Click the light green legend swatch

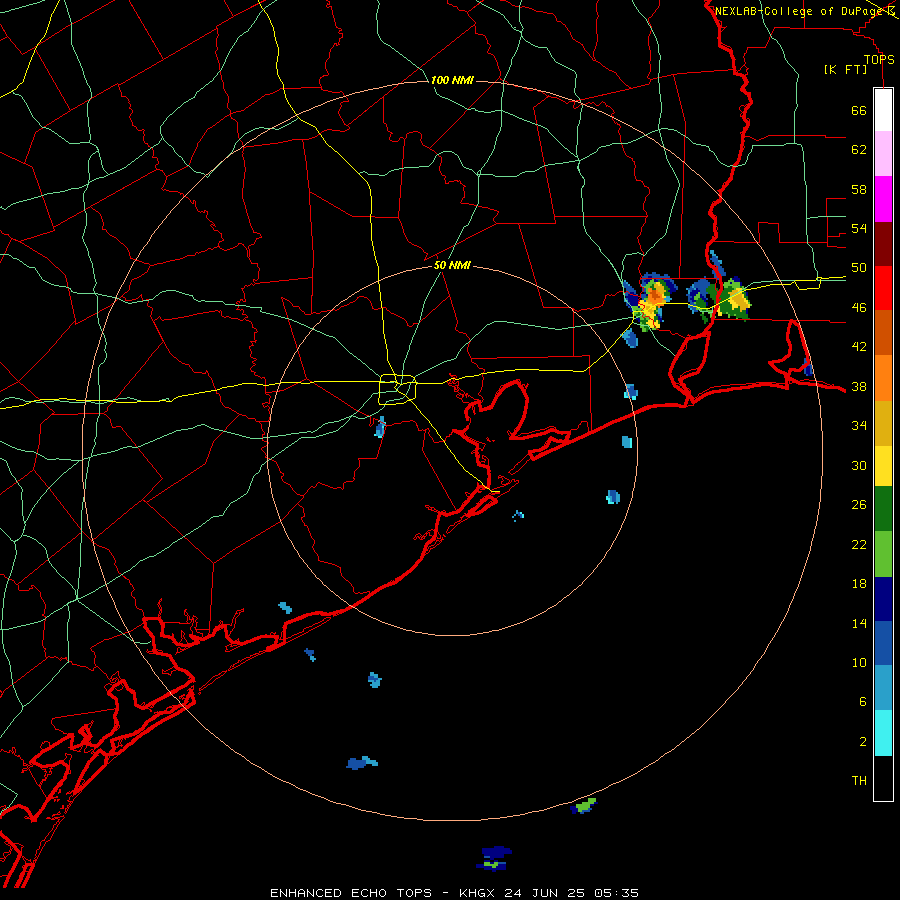[x=883, y=554]
